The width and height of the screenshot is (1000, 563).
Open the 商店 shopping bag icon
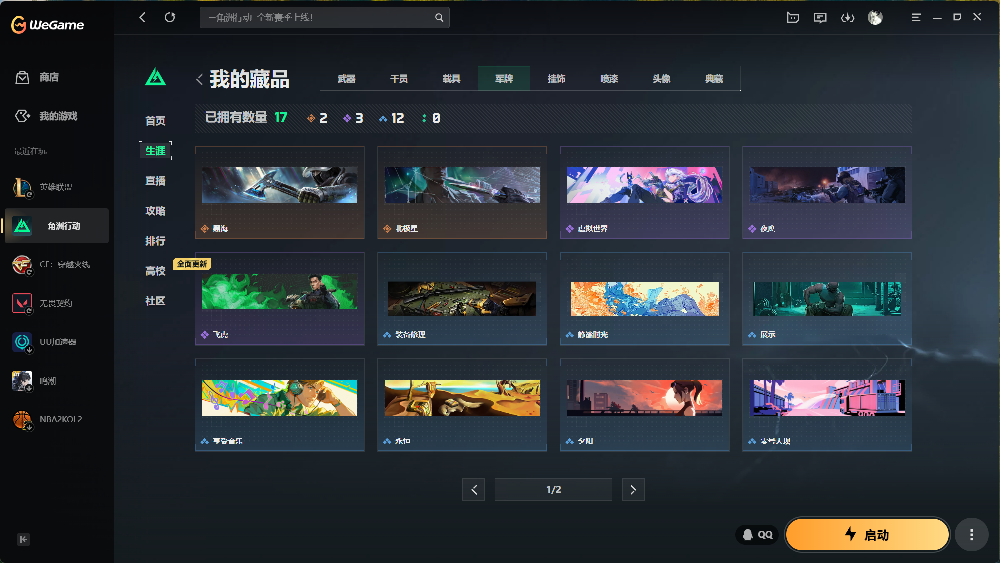click(22, 77)
